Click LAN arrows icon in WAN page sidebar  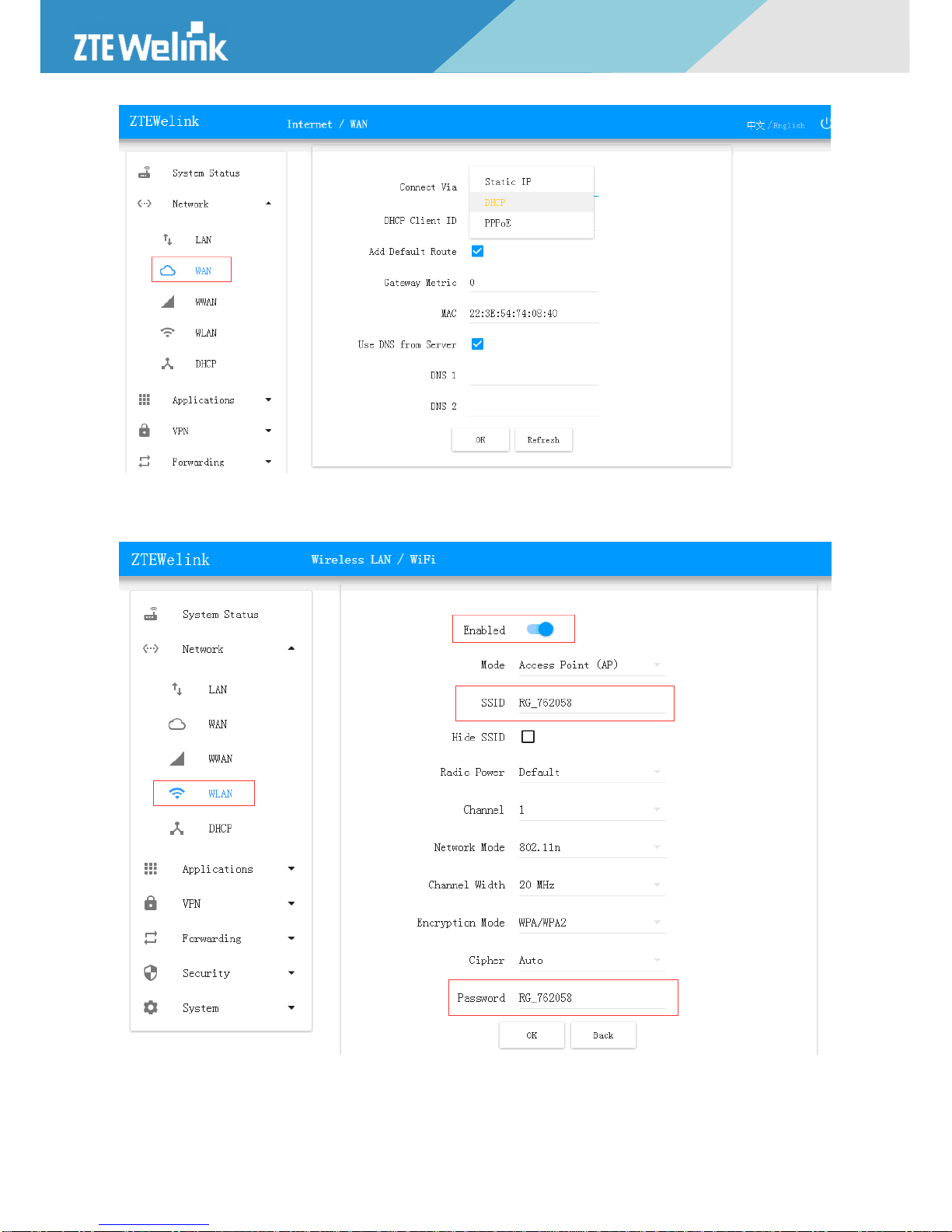167,239
